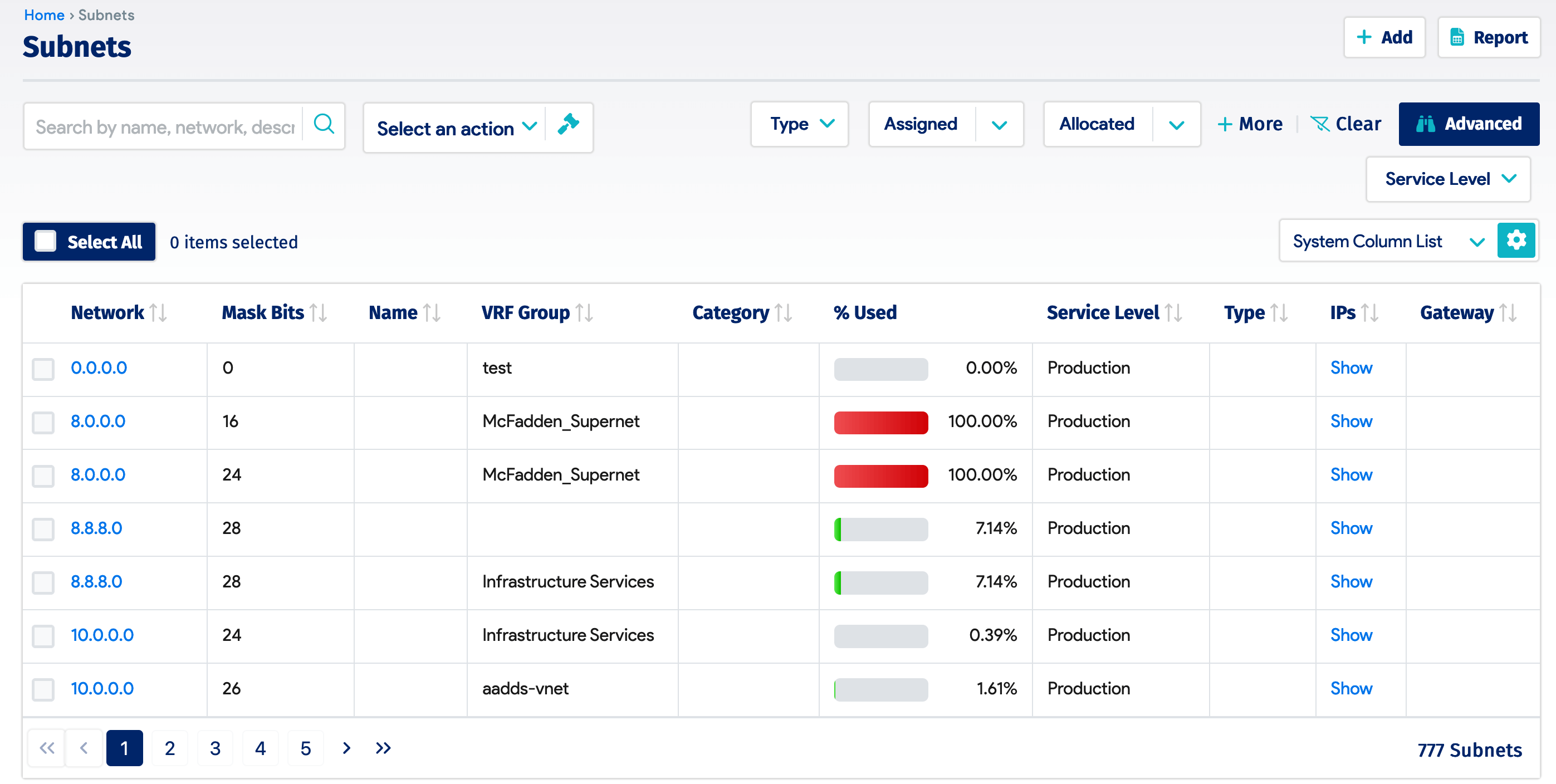Viewport: 1556px width, 784px height.
Task: Toggle the Select All checkbox
Action: (45, 241)
